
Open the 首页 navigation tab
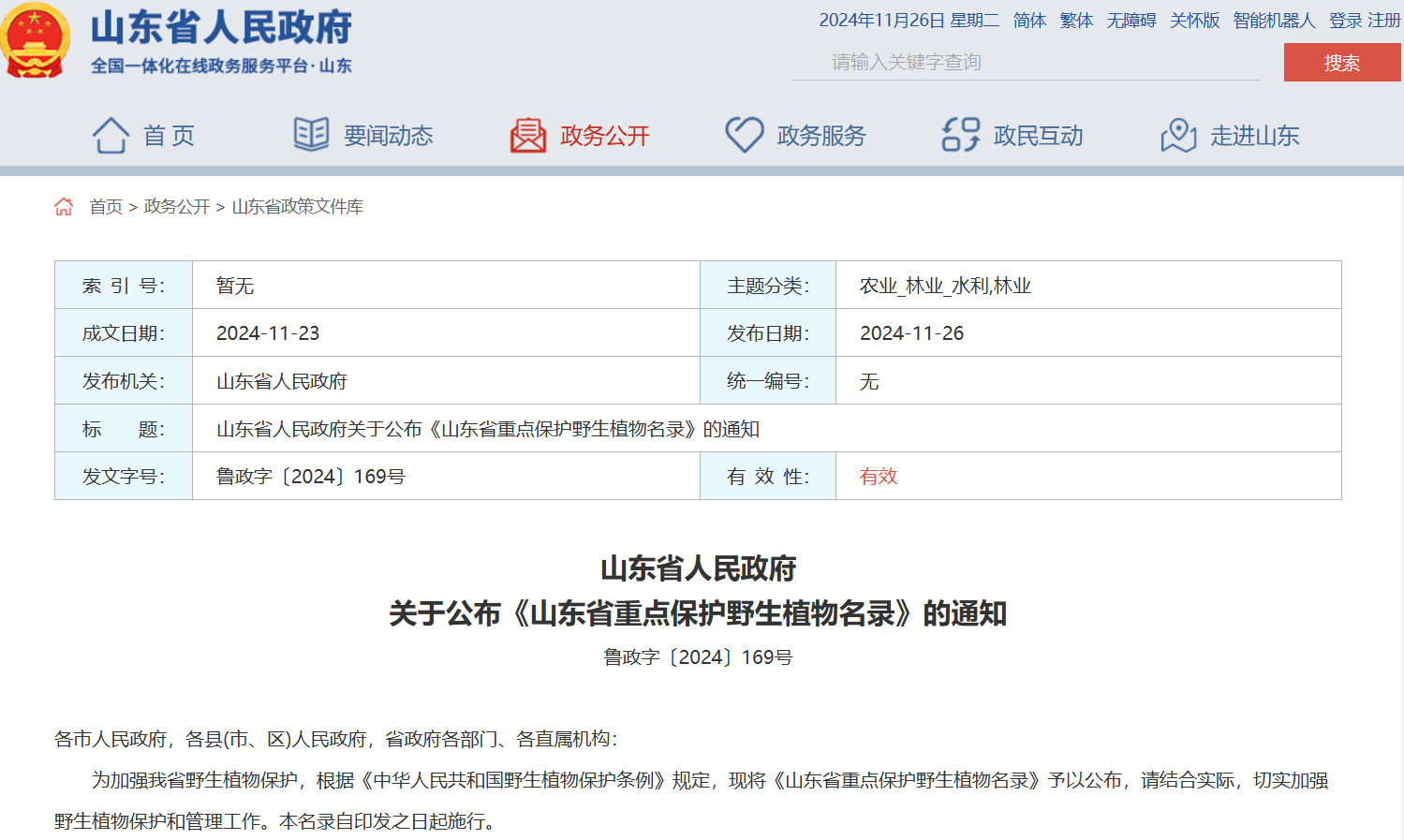[x=170, y=136]
